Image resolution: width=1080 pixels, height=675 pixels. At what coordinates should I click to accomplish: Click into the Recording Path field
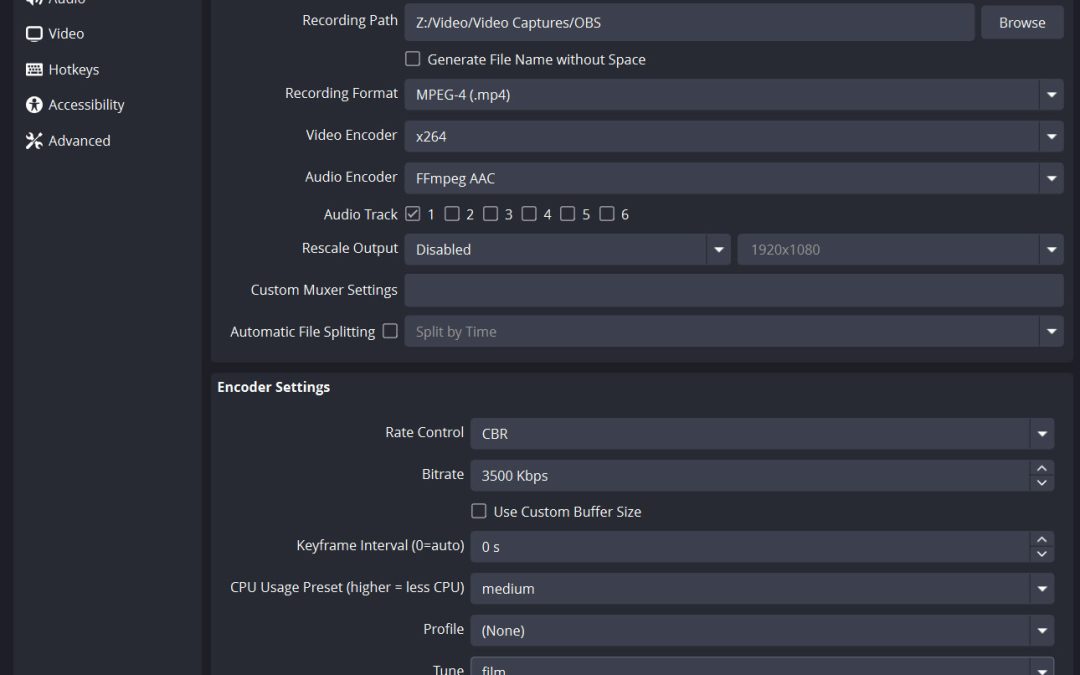[688, 22]
